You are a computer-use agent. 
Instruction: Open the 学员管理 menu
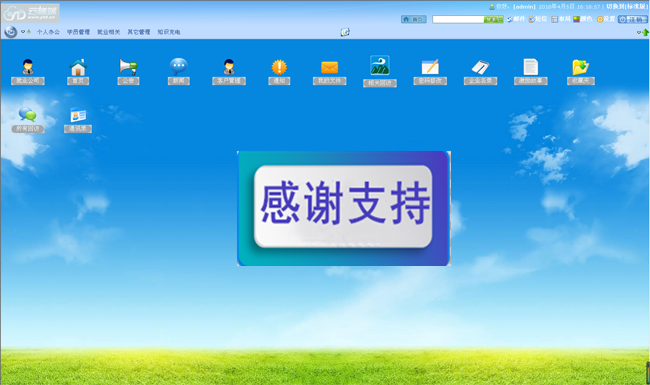(x=78, y=32)
